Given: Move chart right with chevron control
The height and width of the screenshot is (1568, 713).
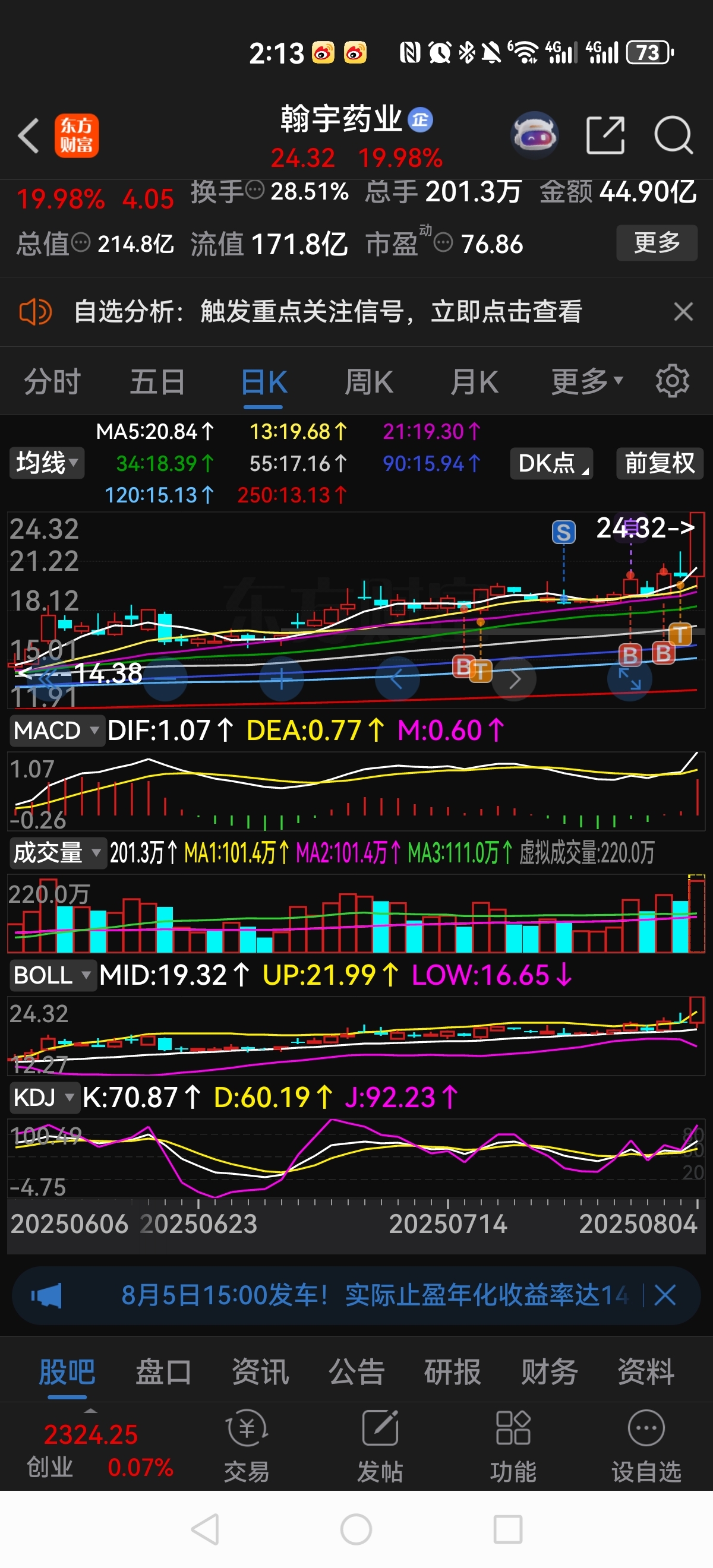Looking at the screenshot, I should [x=514, y=679].
